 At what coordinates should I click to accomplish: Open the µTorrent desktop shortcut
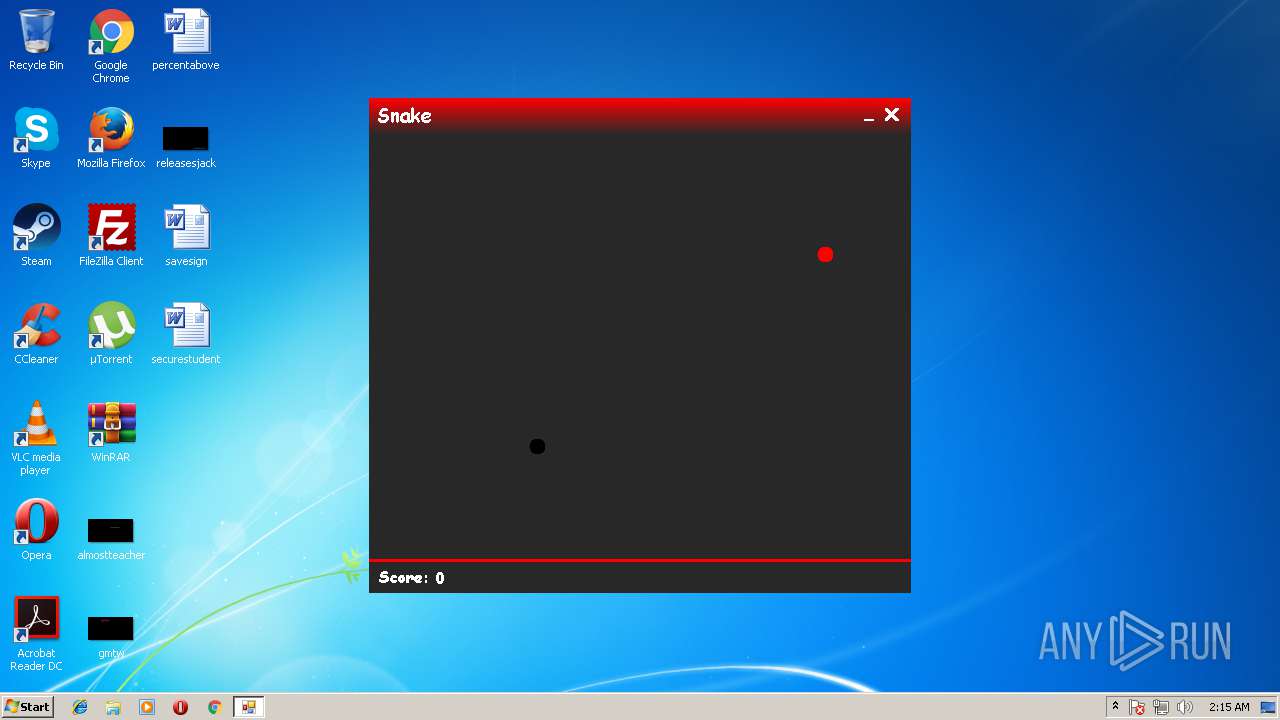pos(111,335)
